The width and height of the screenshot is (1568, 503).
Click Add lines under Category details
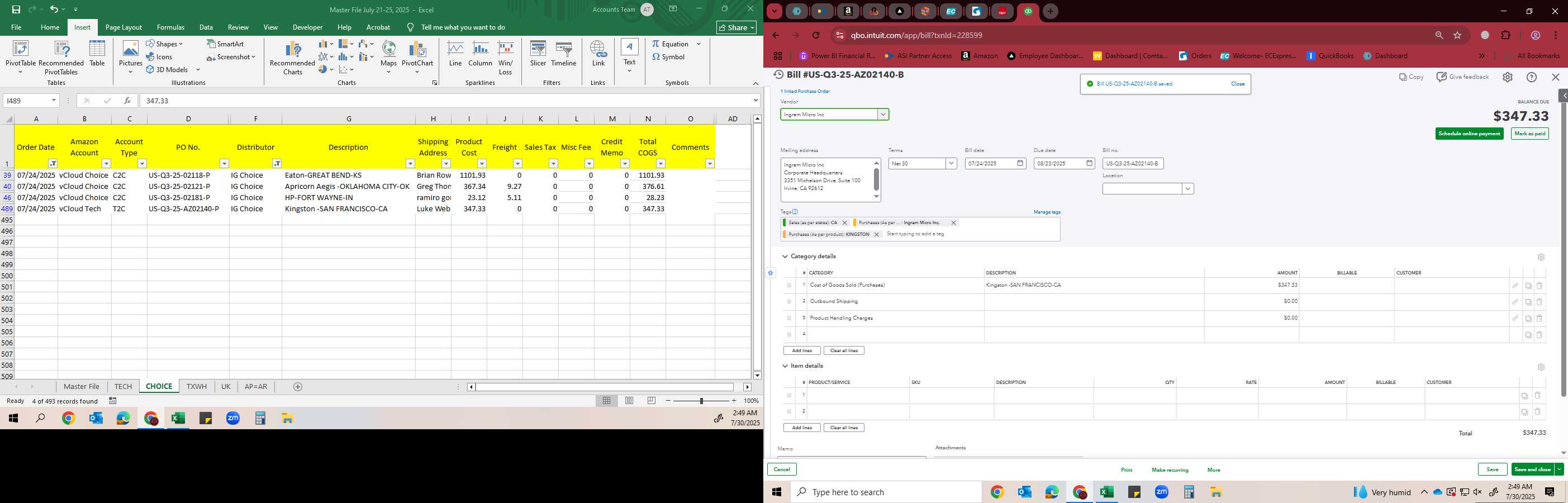click(x=802, y=351)
